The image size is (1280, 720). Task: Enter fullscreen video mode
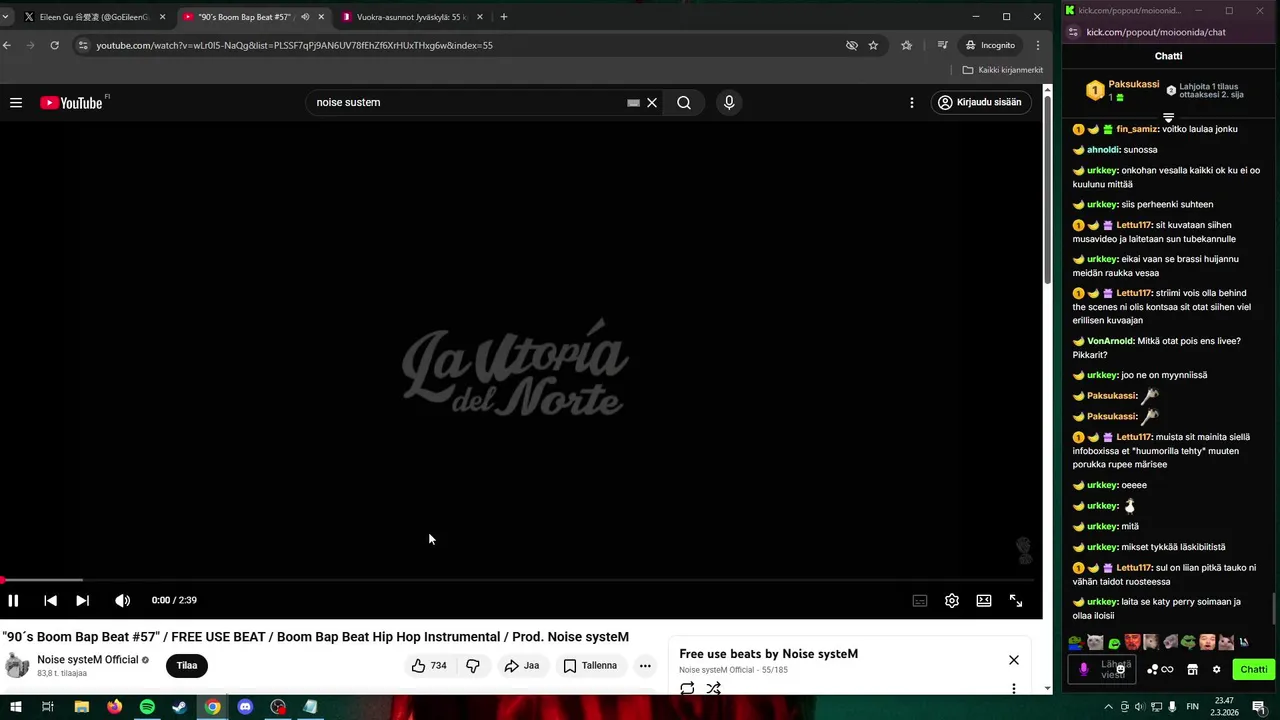pyautogui.click(x=1016, y=600)
